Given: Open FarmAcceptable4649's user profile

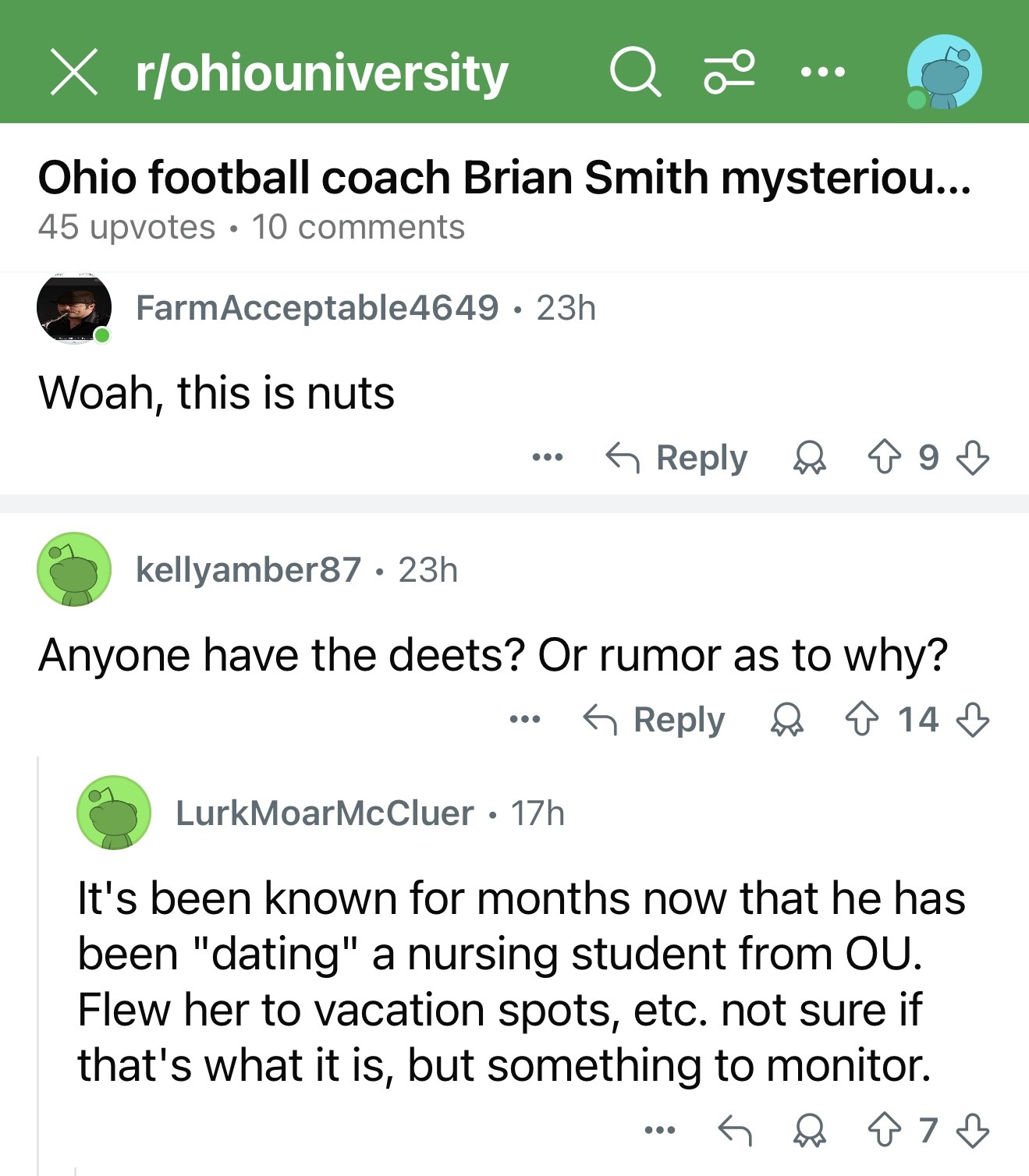Looking at the screenshot, I should click(x=317, y=307).
